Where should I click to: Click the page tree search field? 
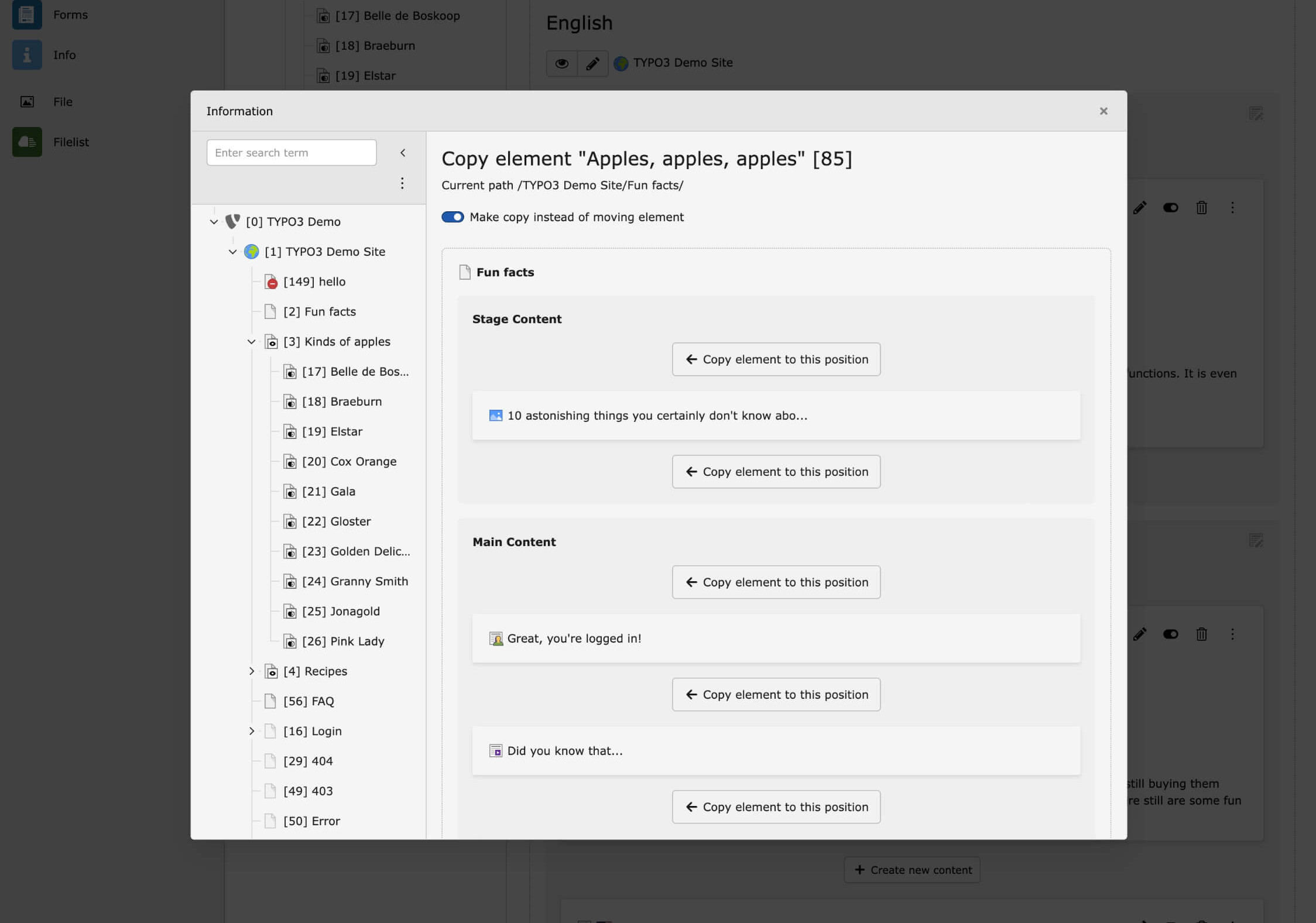[291, 153]
